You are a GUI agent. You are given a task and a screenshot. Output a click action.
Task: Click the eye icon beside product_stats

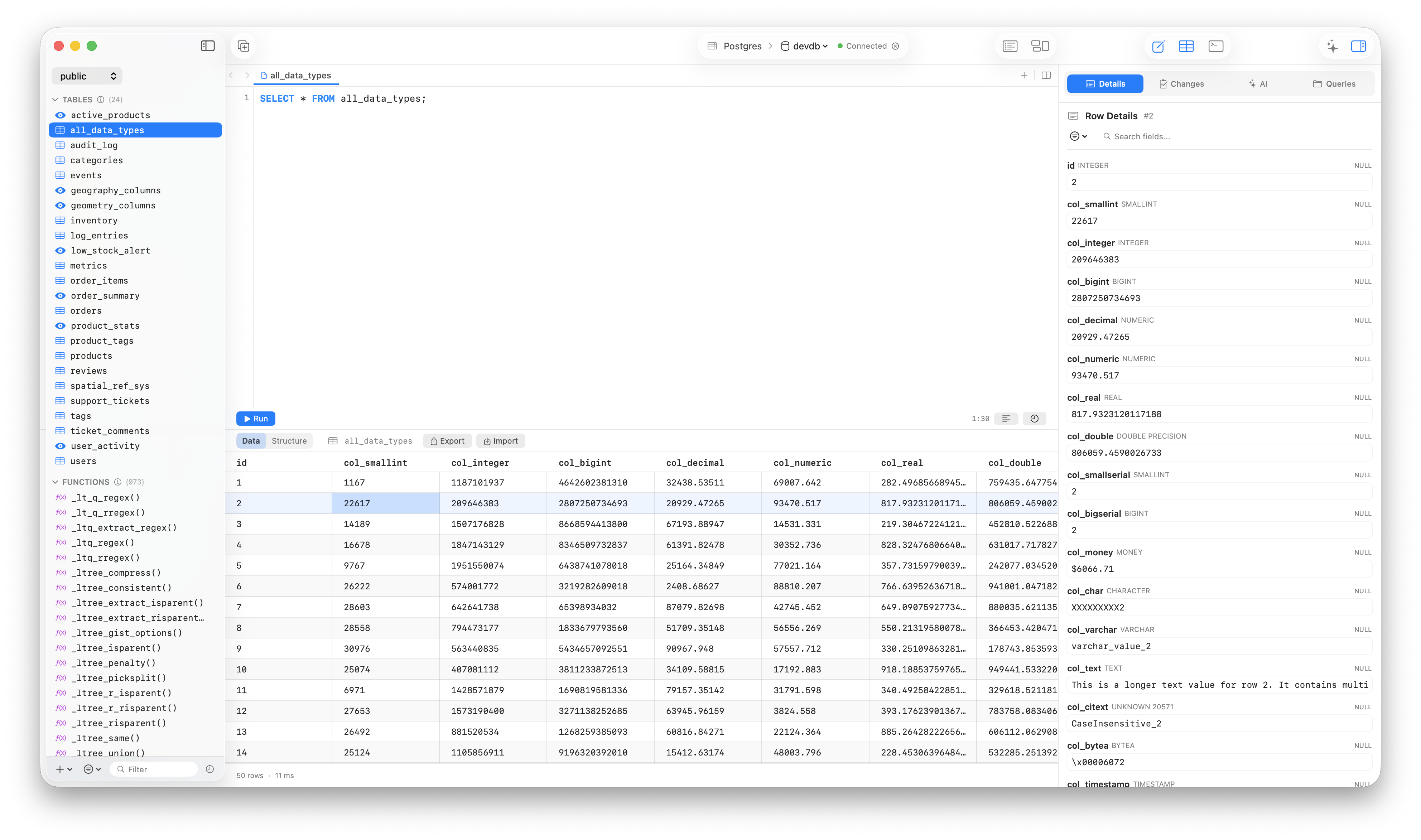click(60, 325)
